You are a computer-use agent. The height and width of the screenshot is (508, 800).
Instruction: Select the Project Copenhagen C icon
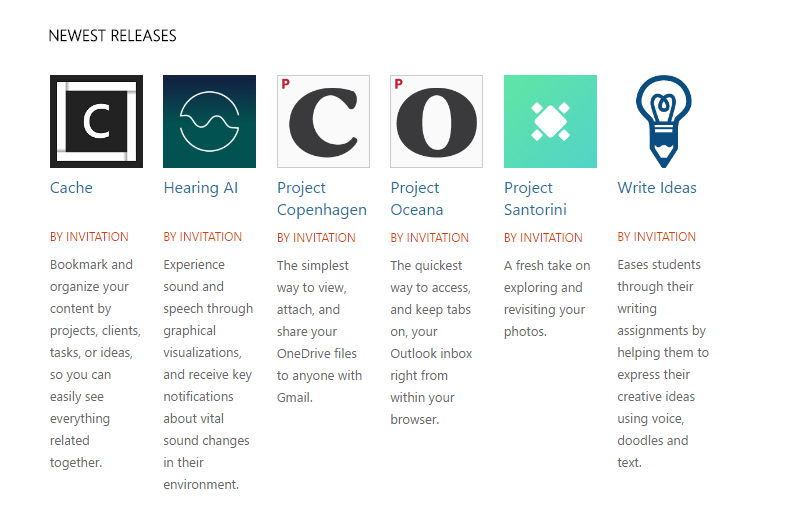(x=323, y=121)
